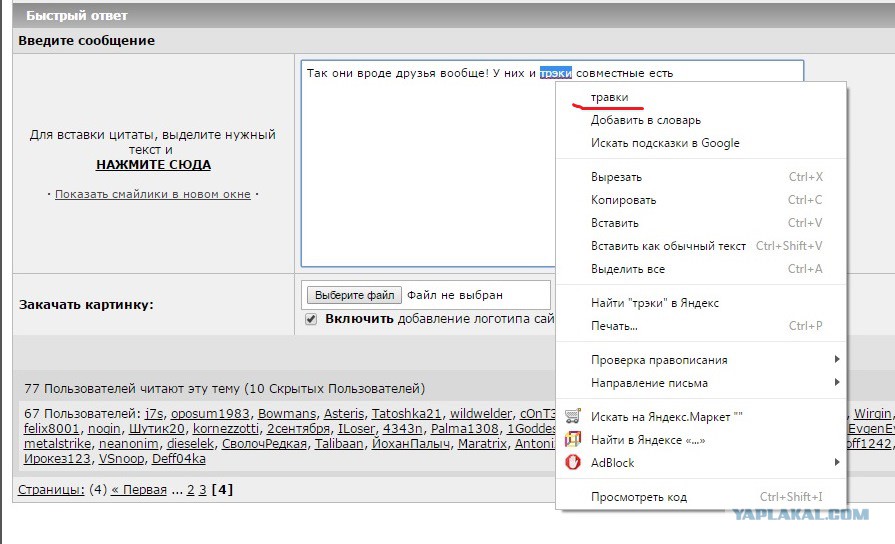
Task: Open user profile "Ирокез123"
Action: [57, 459]
